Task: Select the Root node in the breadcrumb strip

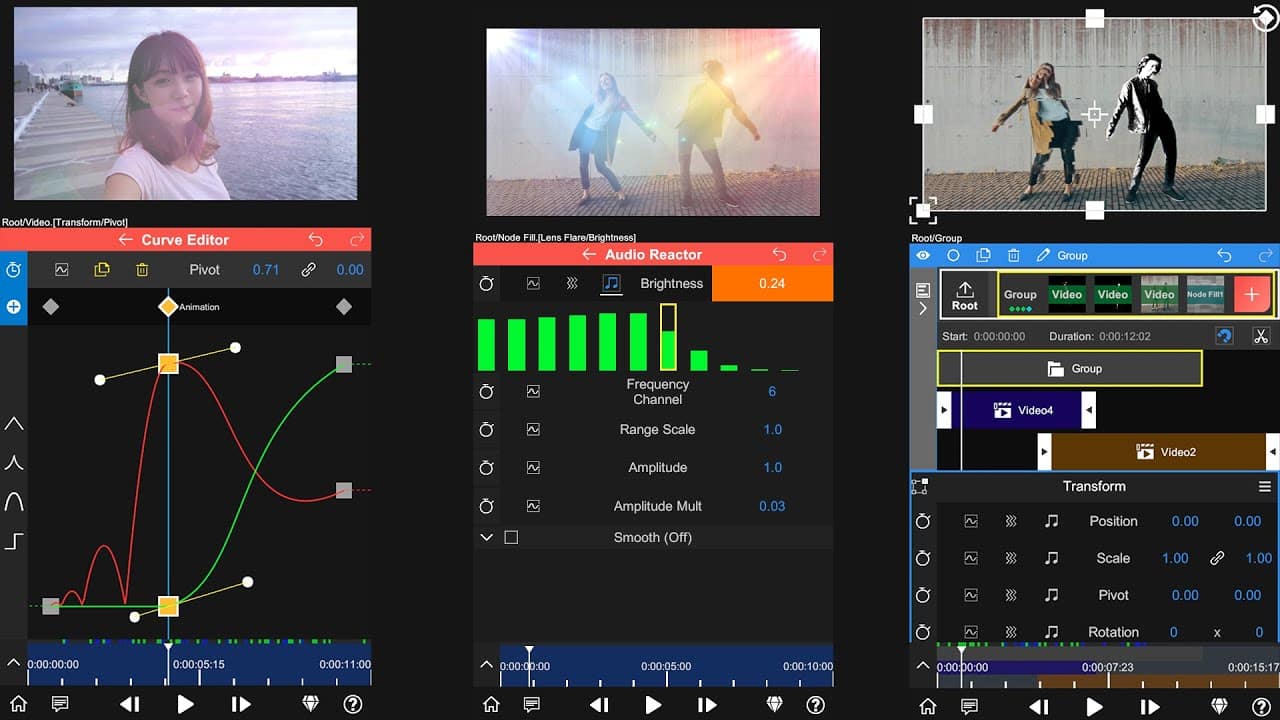Action: 966,293
